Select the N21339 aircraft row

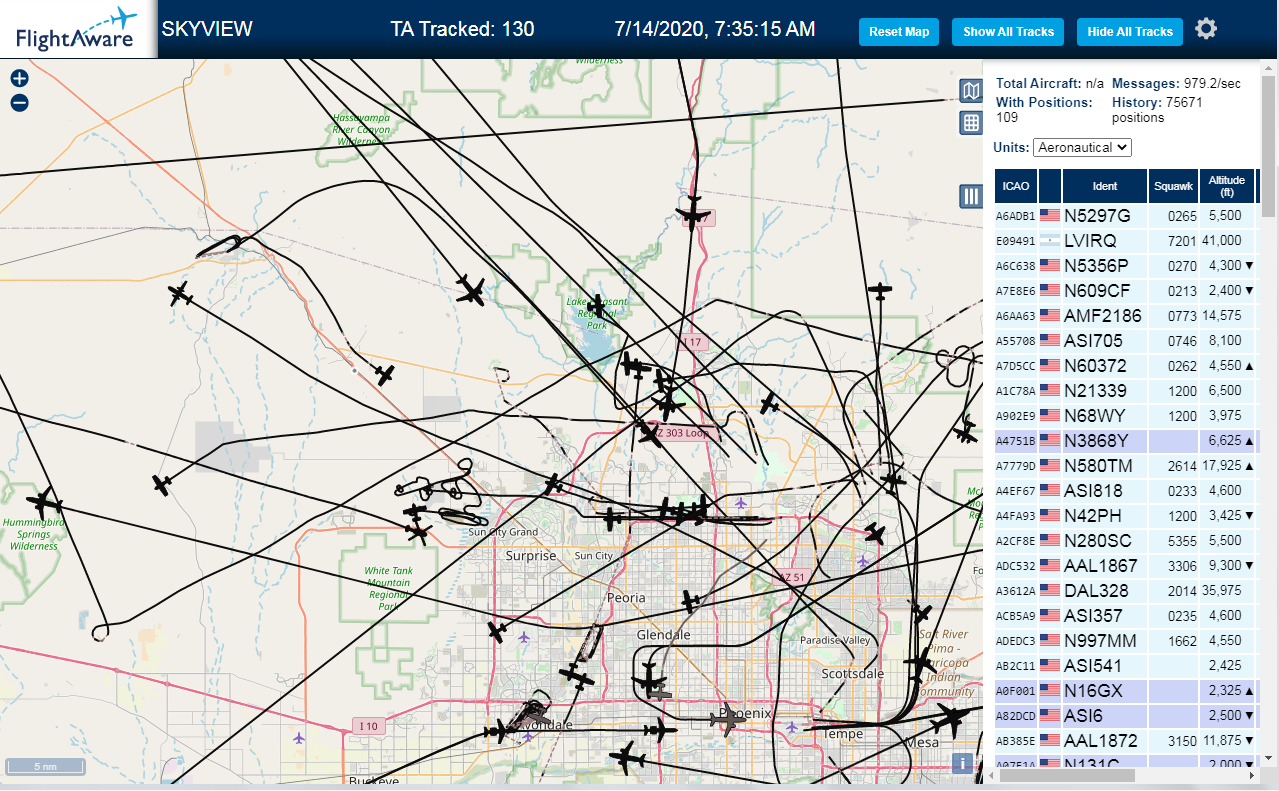[x=1127, y=390]
